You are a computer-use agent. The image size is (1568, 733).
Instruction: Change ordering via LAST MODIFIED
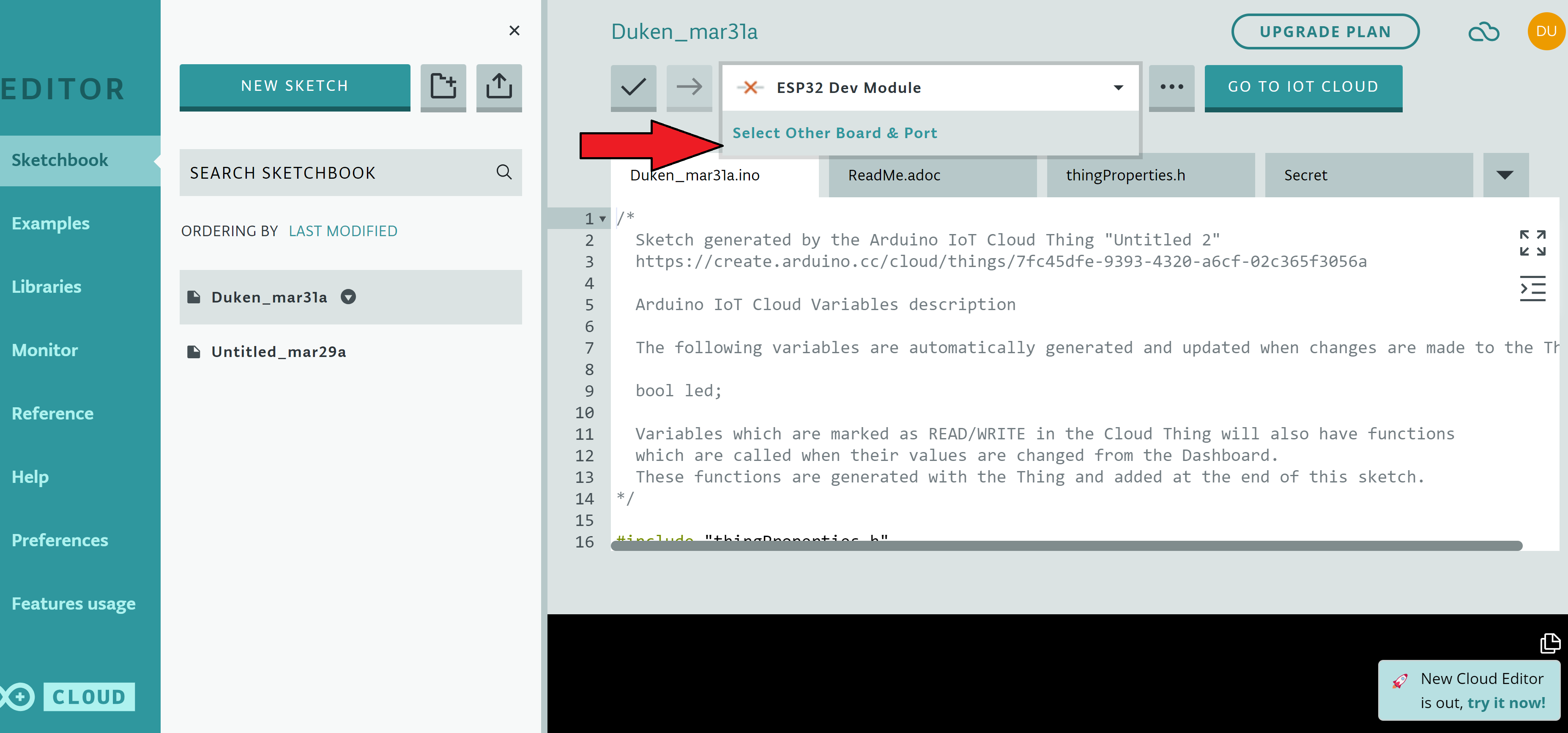tap(343, 231)
